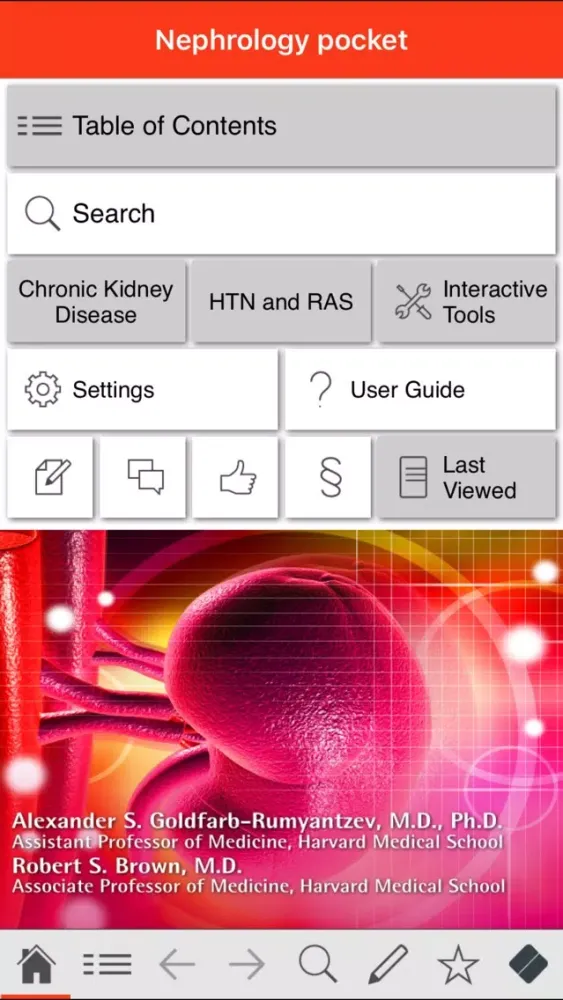Open HTN and RAS section
This screenshot has height=1000, width=563.
click(x=281, y=302)
